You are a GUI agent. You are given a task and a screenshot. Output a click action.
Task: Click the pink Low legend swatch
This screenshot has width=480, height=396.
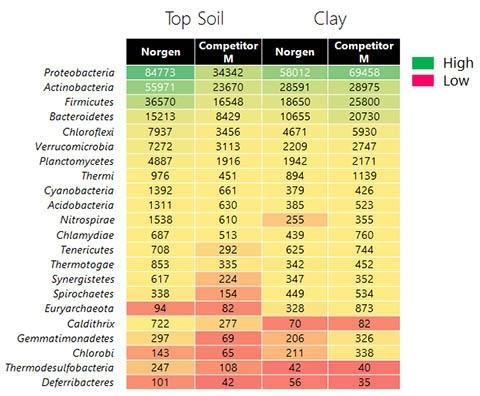(x=423, y=81)
